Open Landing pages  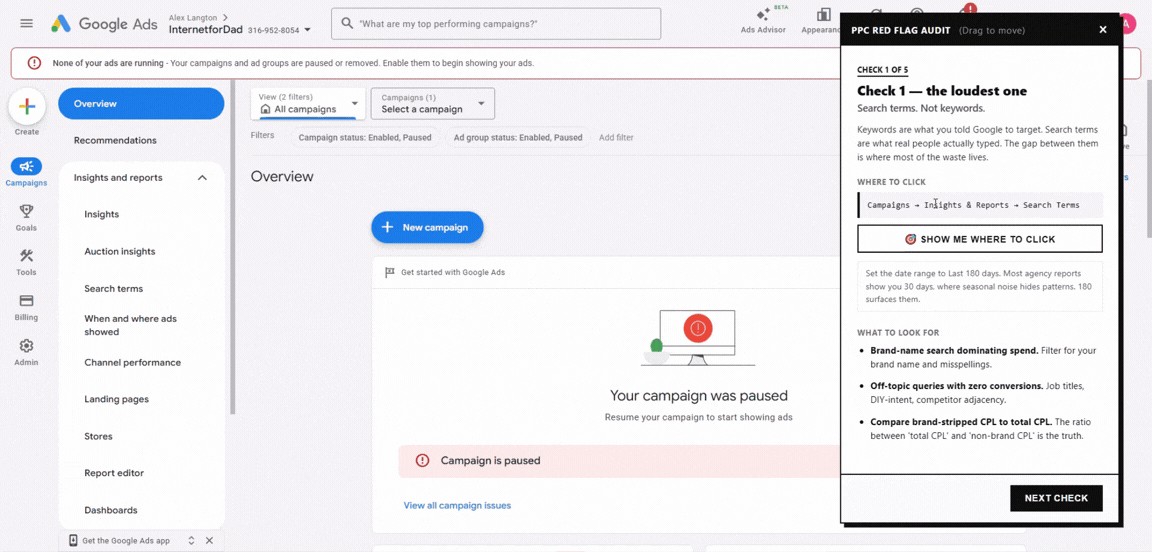click(117, 399)
